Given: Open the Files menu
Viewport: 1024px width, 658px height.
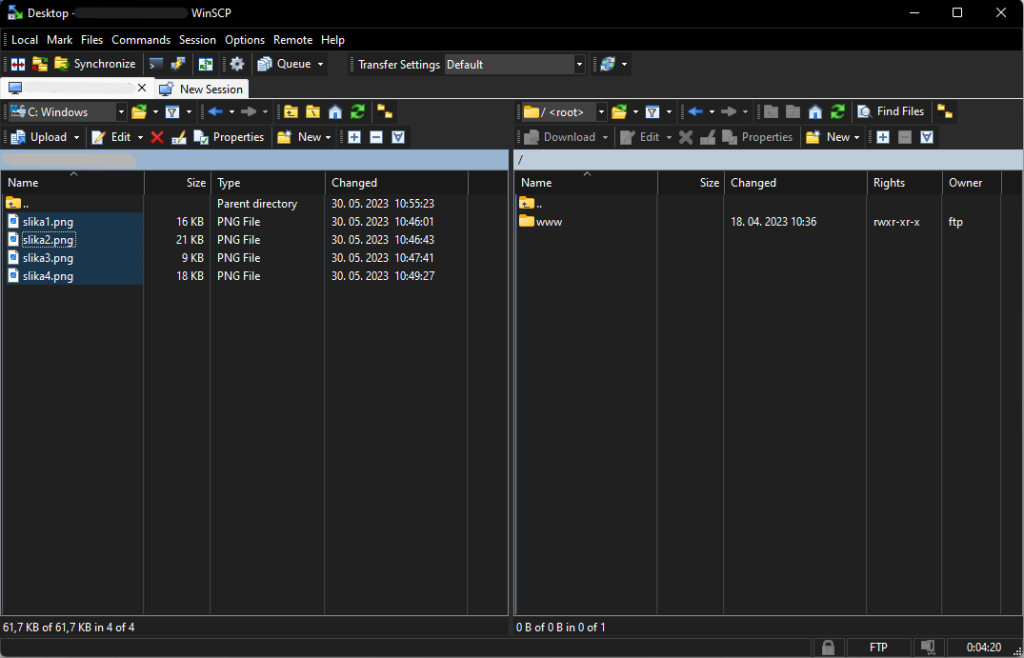Looking at the screenshot, I should click(92, 40).
